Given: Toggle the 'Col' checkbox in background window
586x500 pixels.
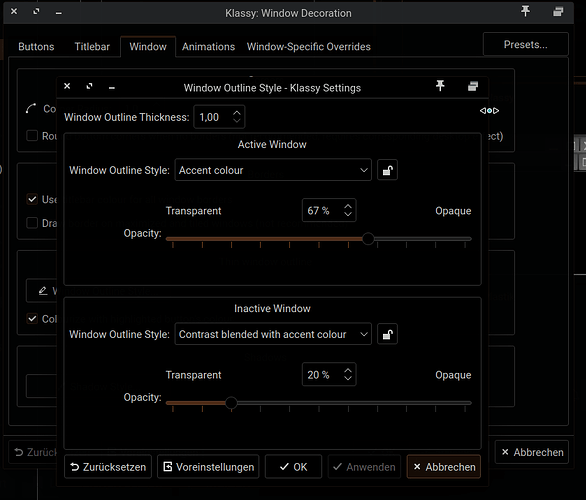Looking at the screenshot, I should point(32,319).
